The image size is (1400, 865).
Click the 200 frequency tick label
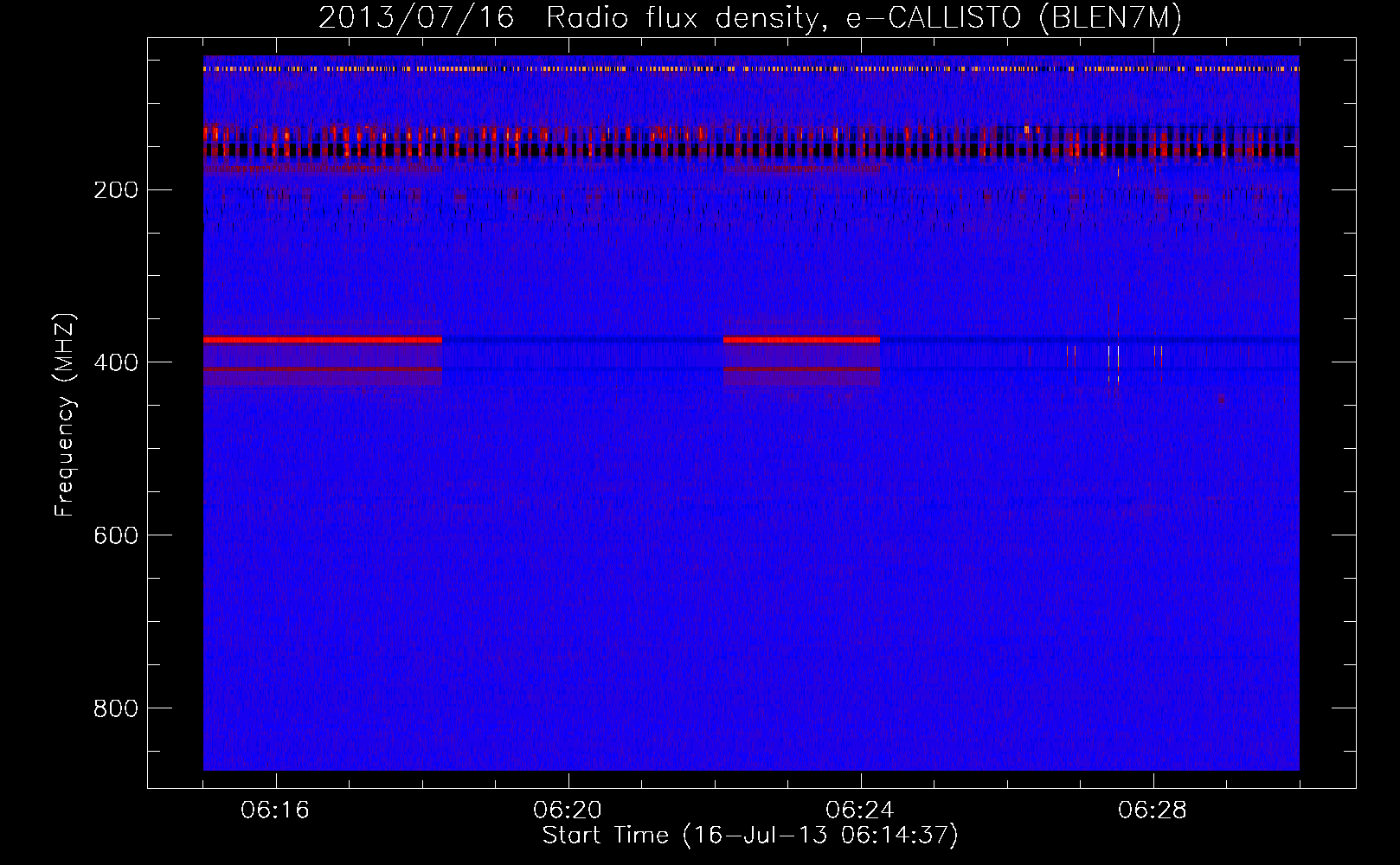[116, 190]
